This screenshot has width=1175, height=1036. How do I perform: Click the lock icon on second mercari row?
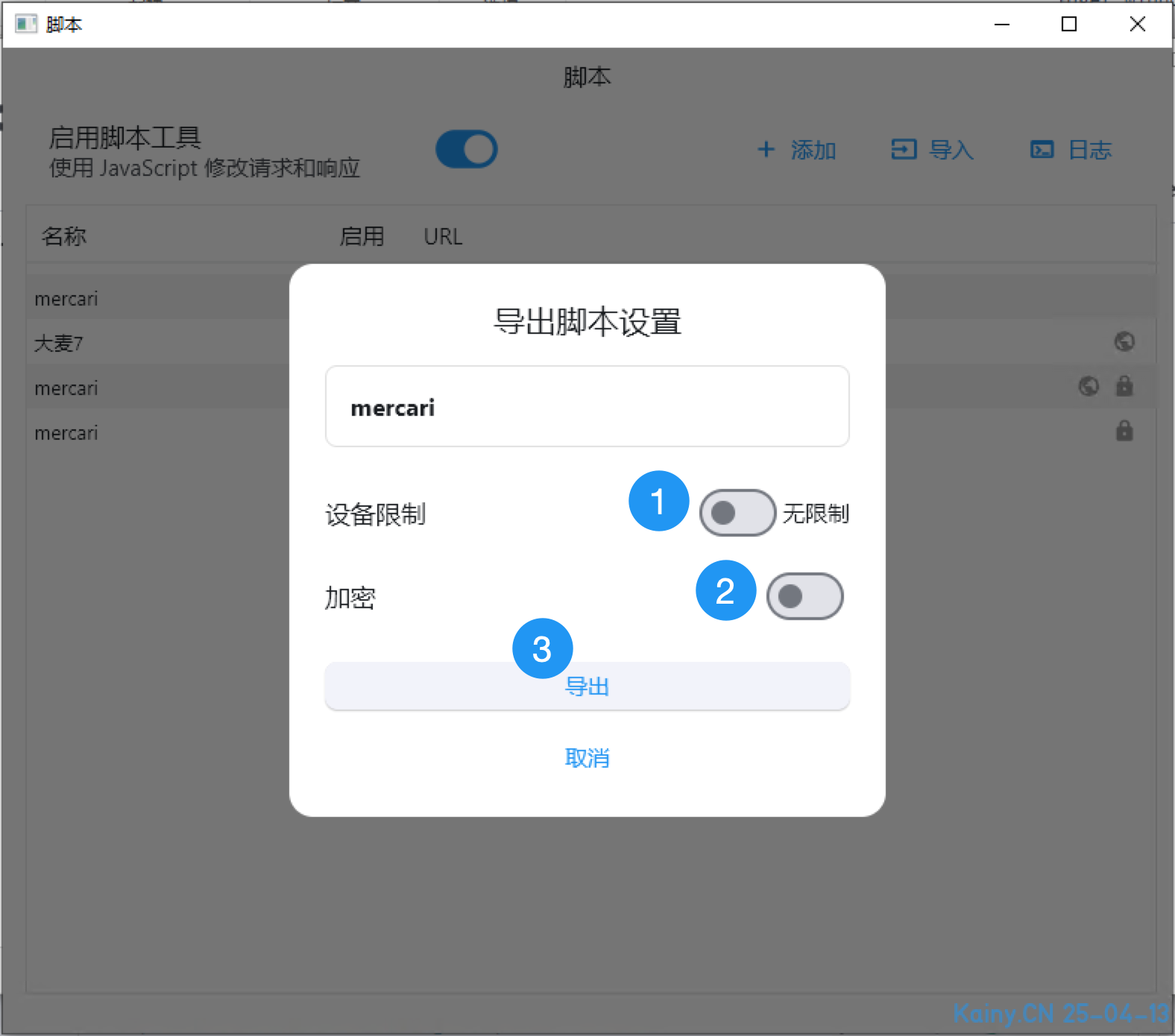pyautogui.click(x=1124, y=386)
